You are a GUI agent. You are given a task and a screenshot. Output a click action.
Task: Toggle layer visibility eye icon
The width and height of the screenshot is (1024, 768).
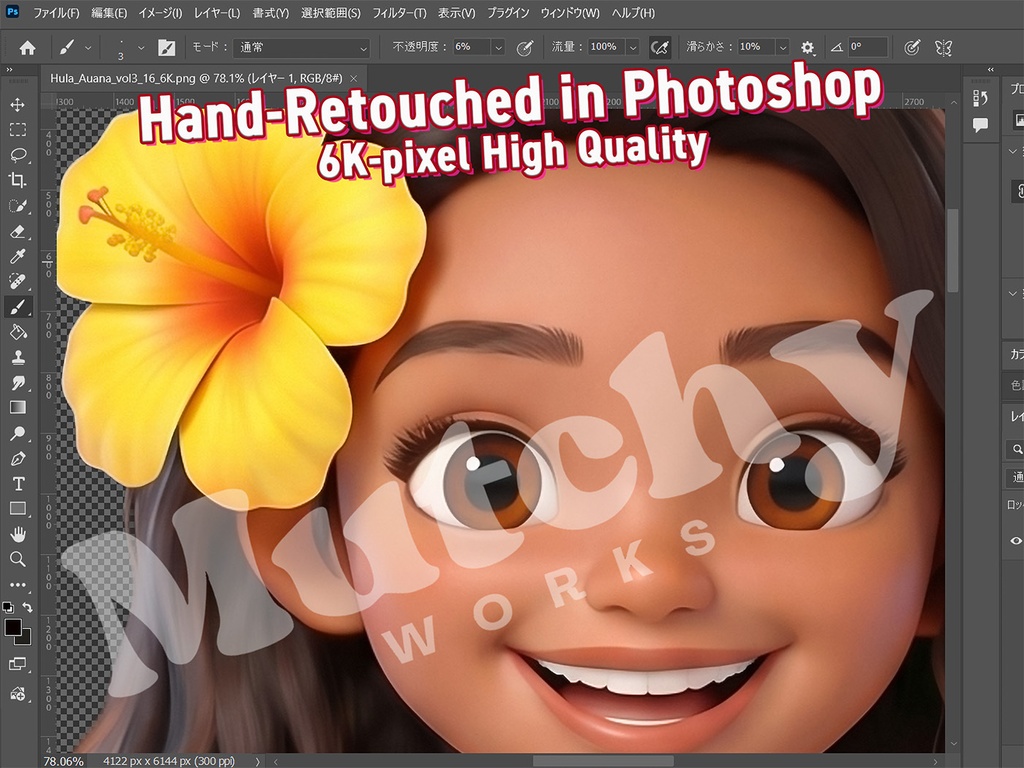point(1016,541)
